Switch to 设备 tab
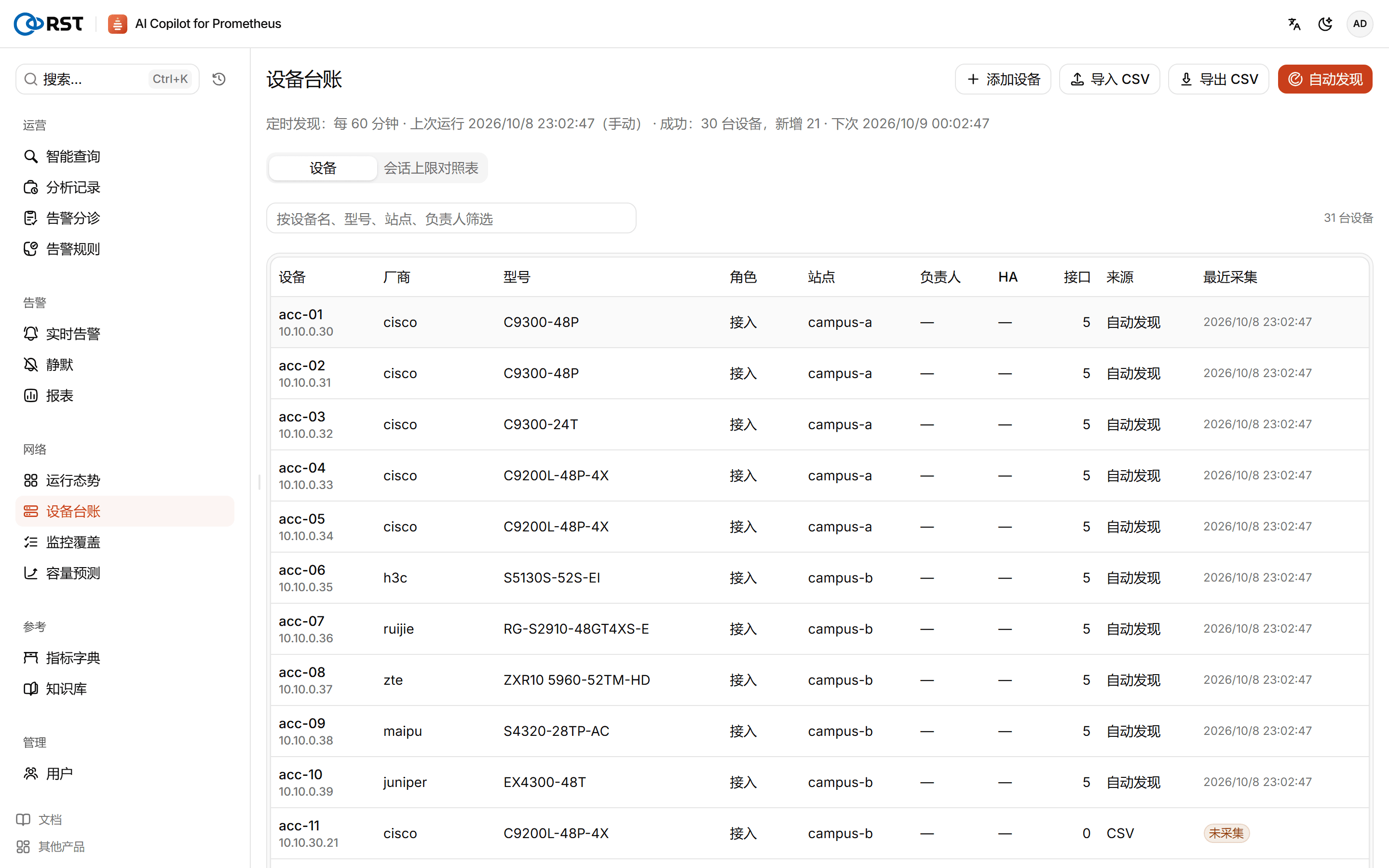This screenshot has height=868, width=1389. pyautogui.click(x=323, y=168)
